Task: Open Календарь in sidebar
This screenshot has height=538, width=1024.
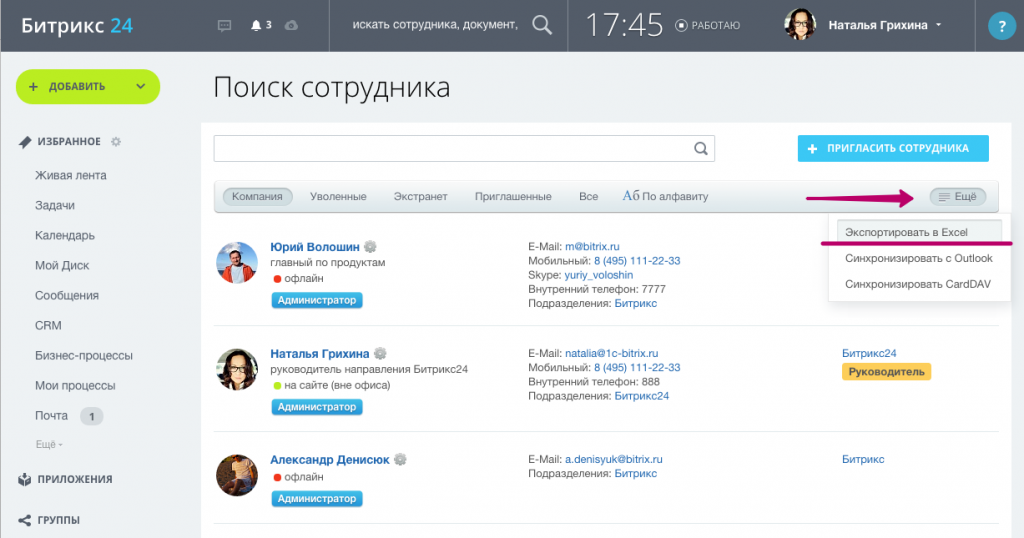Action: [x=65, y=235]
